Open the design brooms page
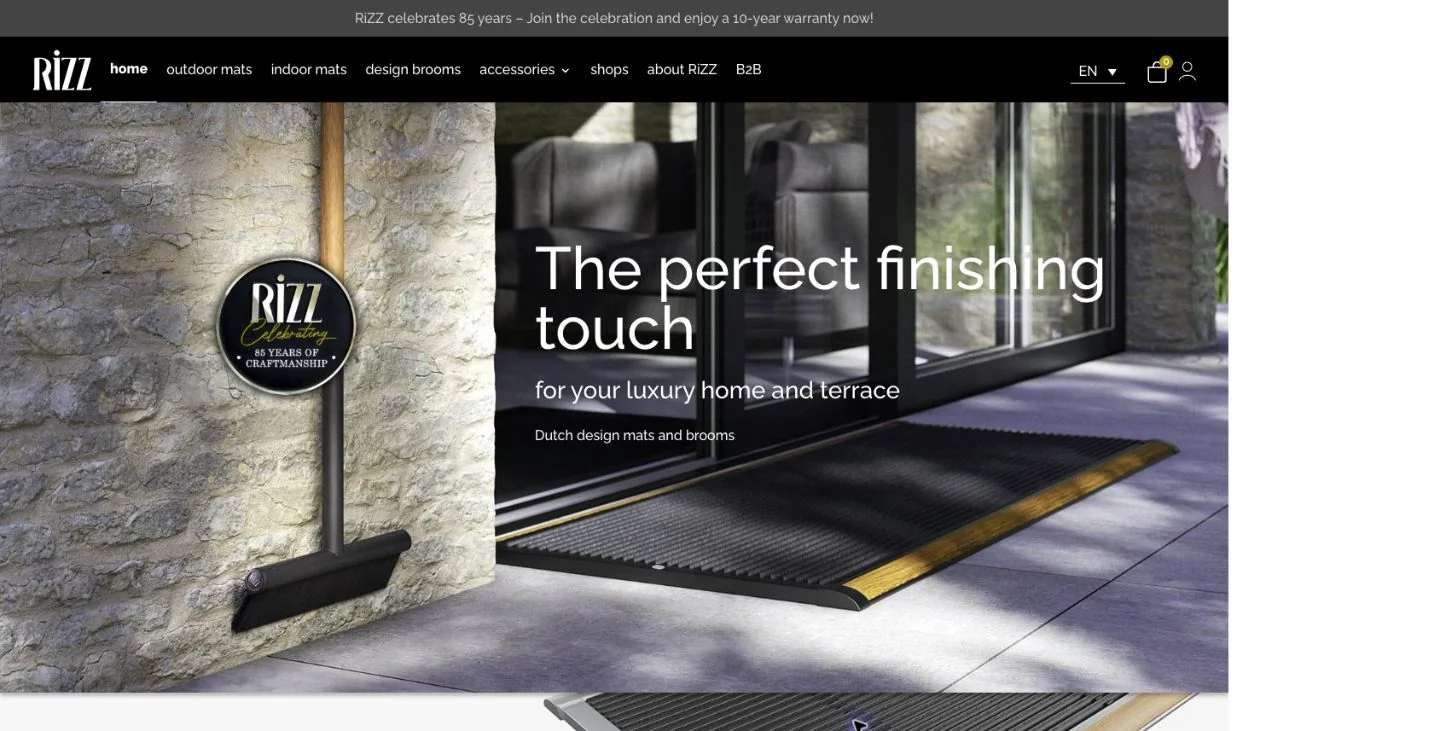The width and height of the screenshot is (1440, 731). click(413, 70)
